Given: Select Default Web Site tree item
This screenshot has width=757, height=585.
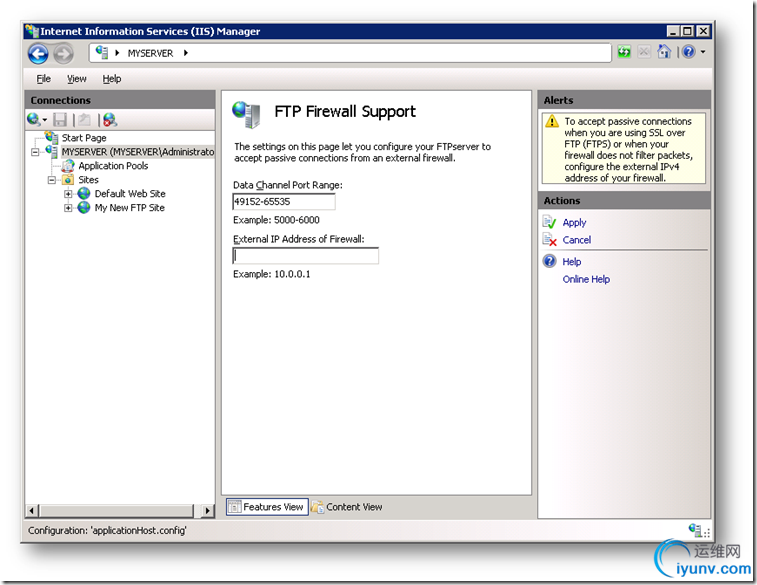Looking at the screenshot, I should (x=130, y=194).
